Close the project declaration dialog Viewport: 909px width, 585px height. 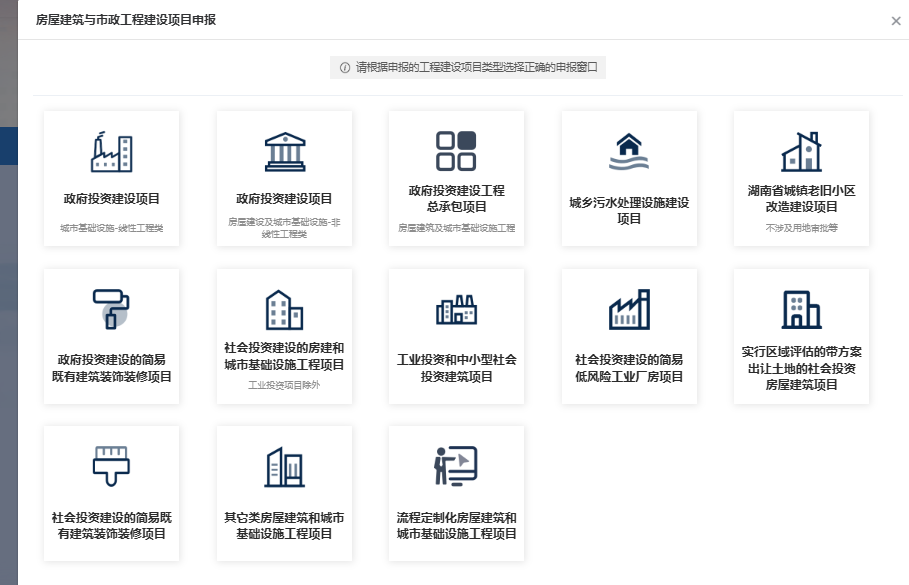tap(897, 19)
